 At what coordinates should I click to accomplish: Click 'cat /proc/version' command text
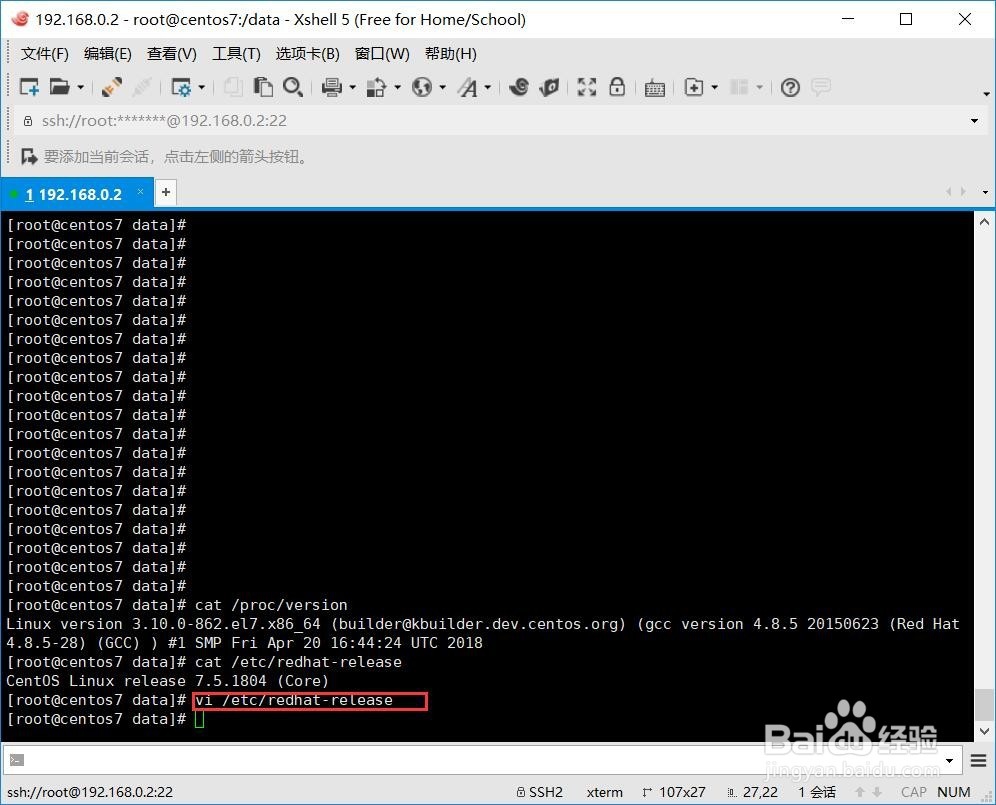pyautogui.click(x=271, y=605)
